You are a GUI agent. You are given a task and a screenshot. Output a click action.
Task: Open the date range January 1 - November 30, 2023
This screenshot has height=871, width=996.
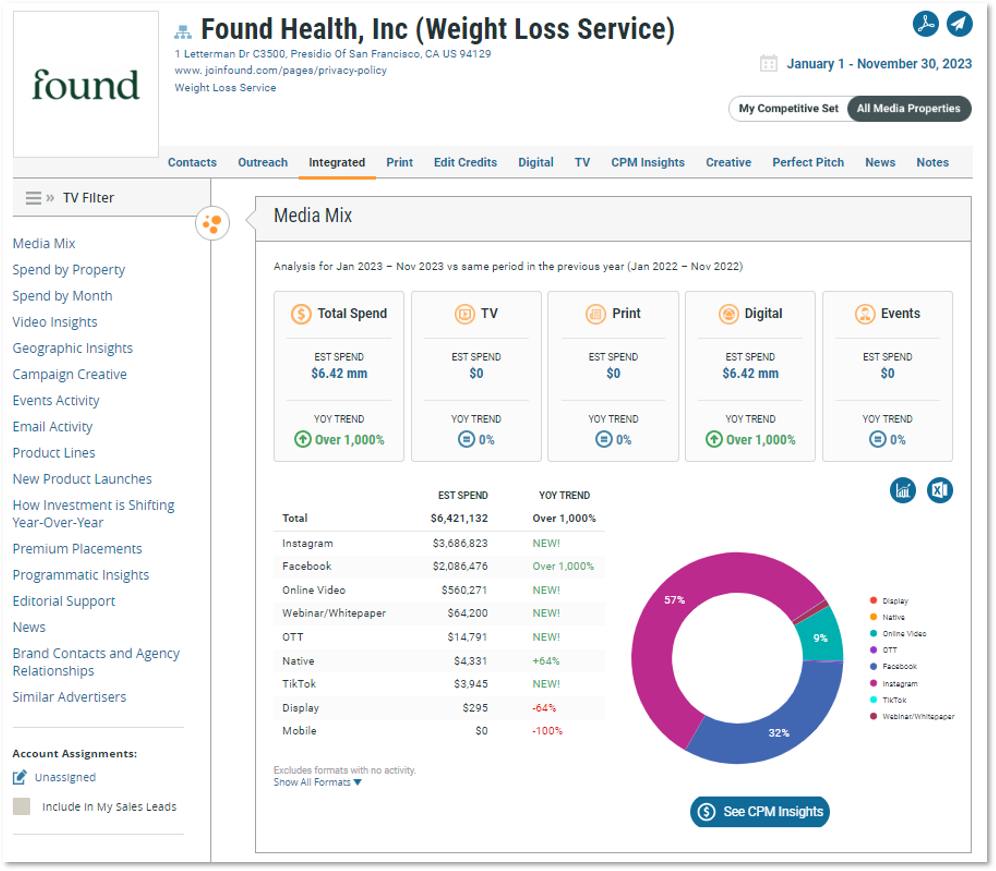click(x=879, y=64)
